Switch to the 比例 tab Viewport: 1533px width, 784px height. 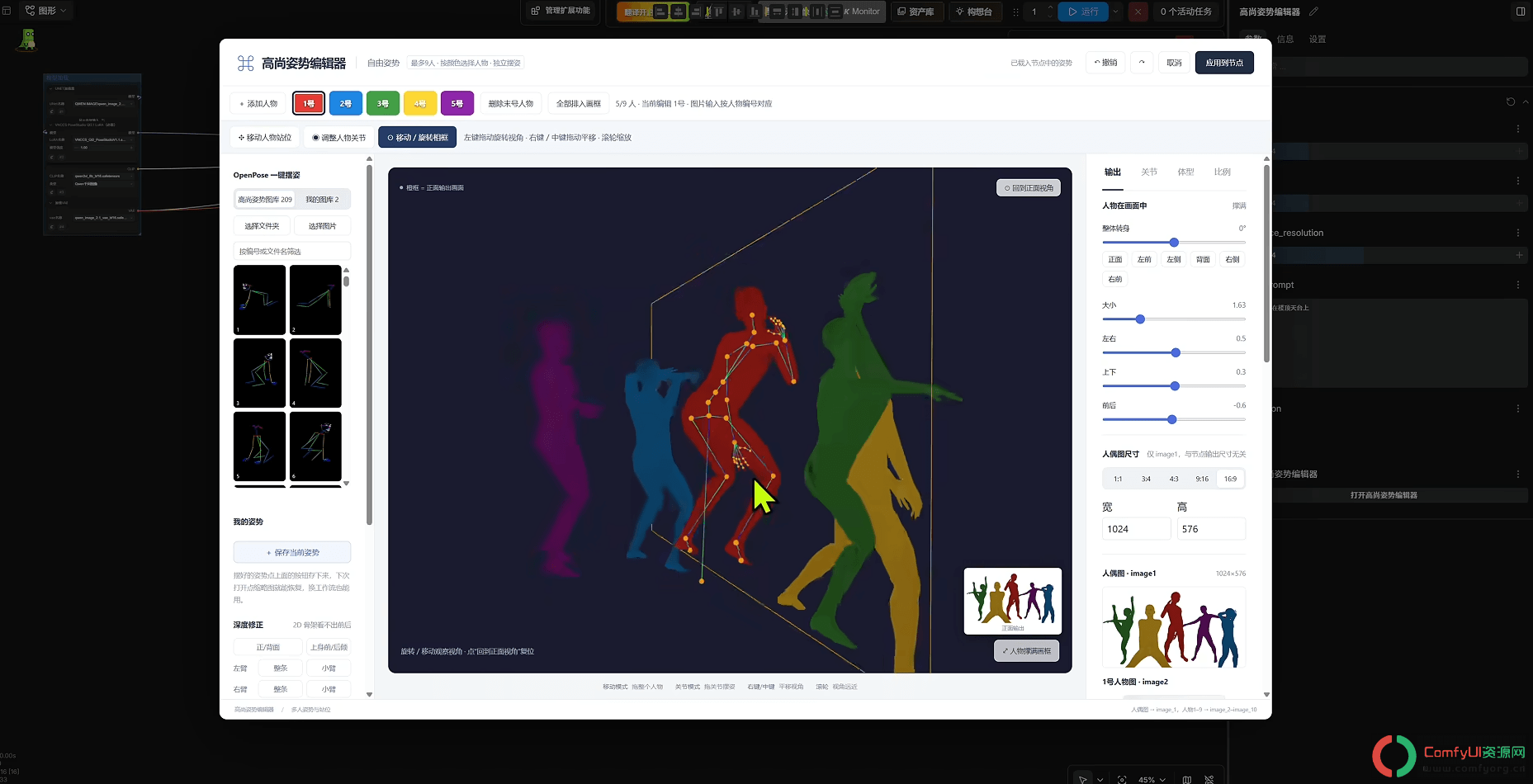1222,172
